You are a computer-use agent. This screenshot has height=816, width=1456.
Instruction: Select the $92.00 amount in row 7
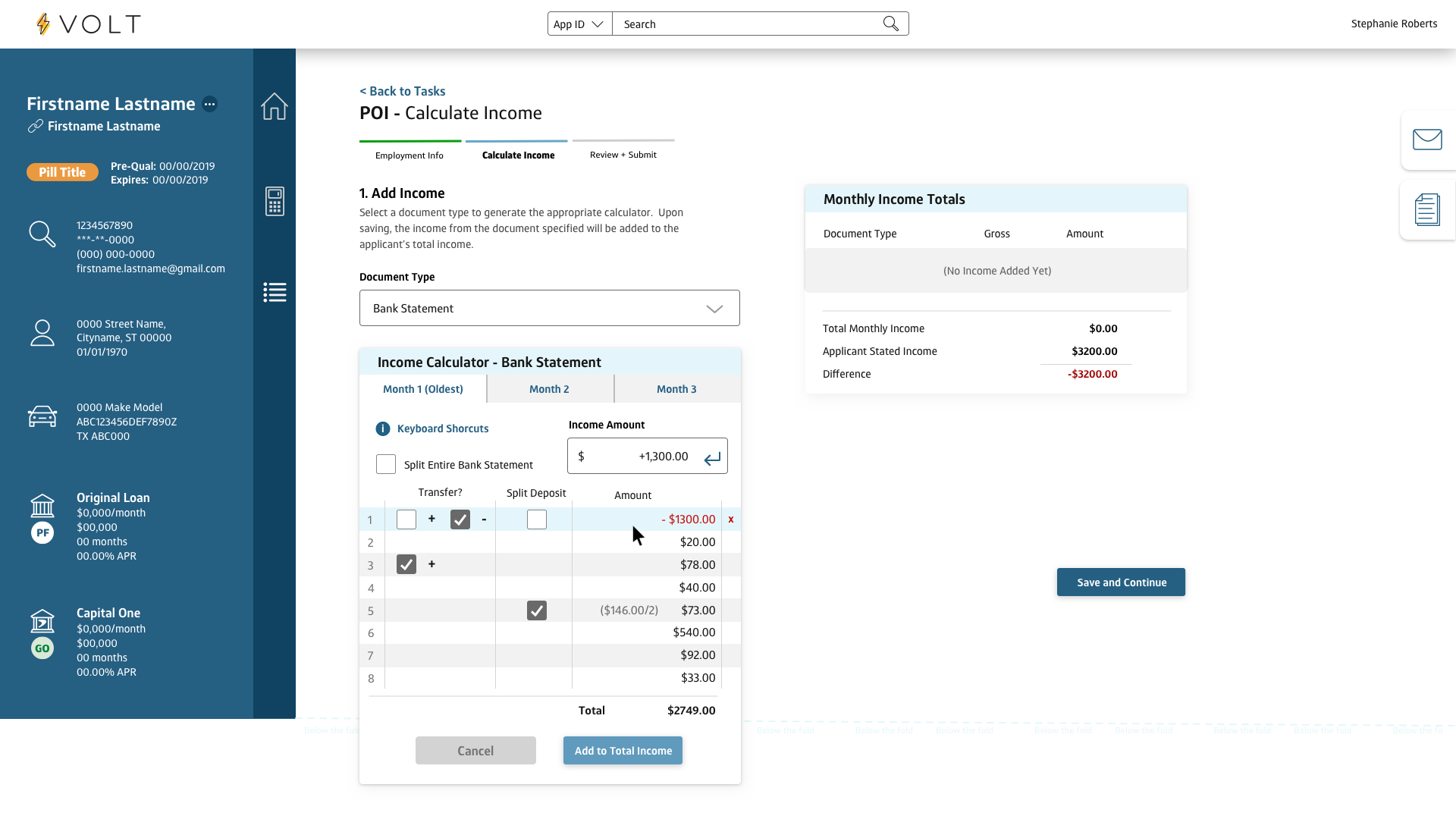pyautogui.click(x=698, y=655)
